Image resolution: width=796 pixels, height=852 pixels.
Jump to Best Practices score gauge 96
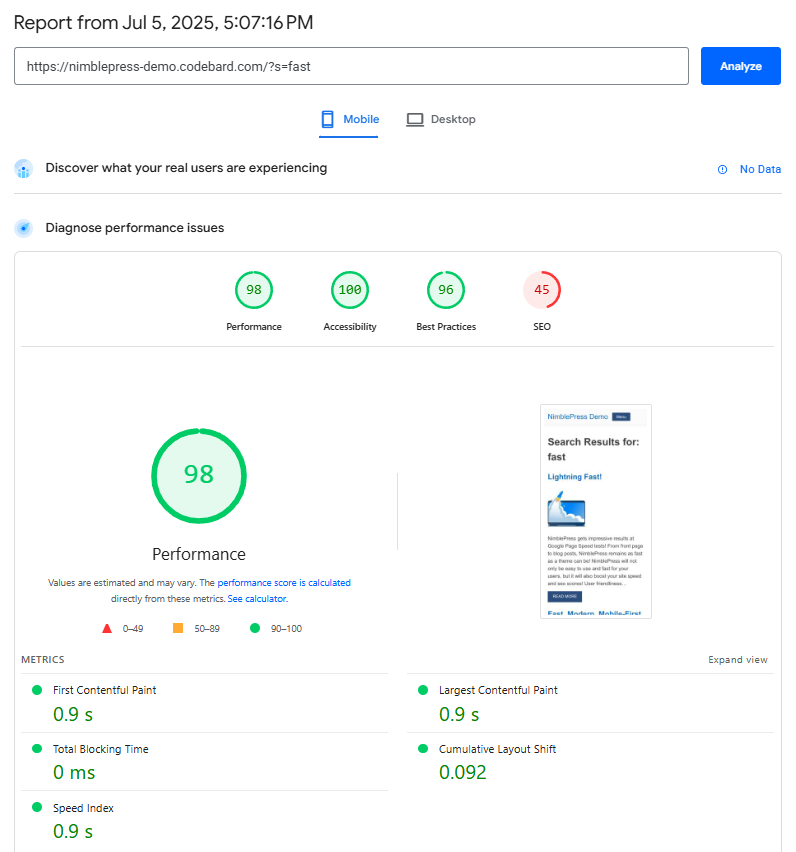pos(446,290)
